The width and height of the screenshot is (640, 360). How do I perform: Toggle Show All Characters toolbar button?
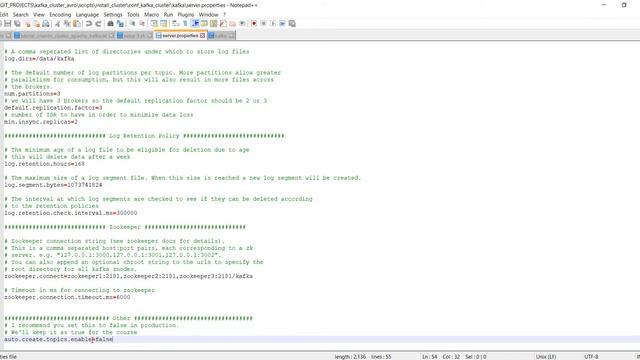coord(185,24)
